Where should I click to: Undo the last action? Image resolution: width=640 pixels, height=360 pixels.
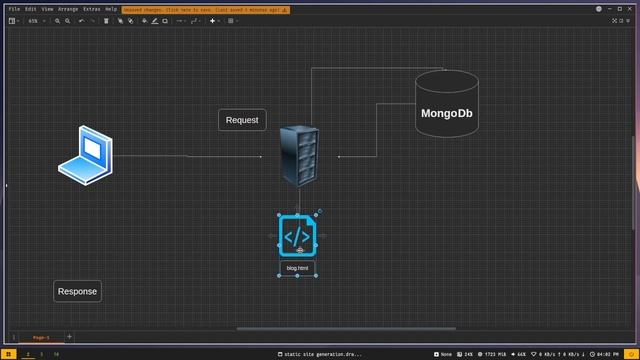click(x=82, y=21)
